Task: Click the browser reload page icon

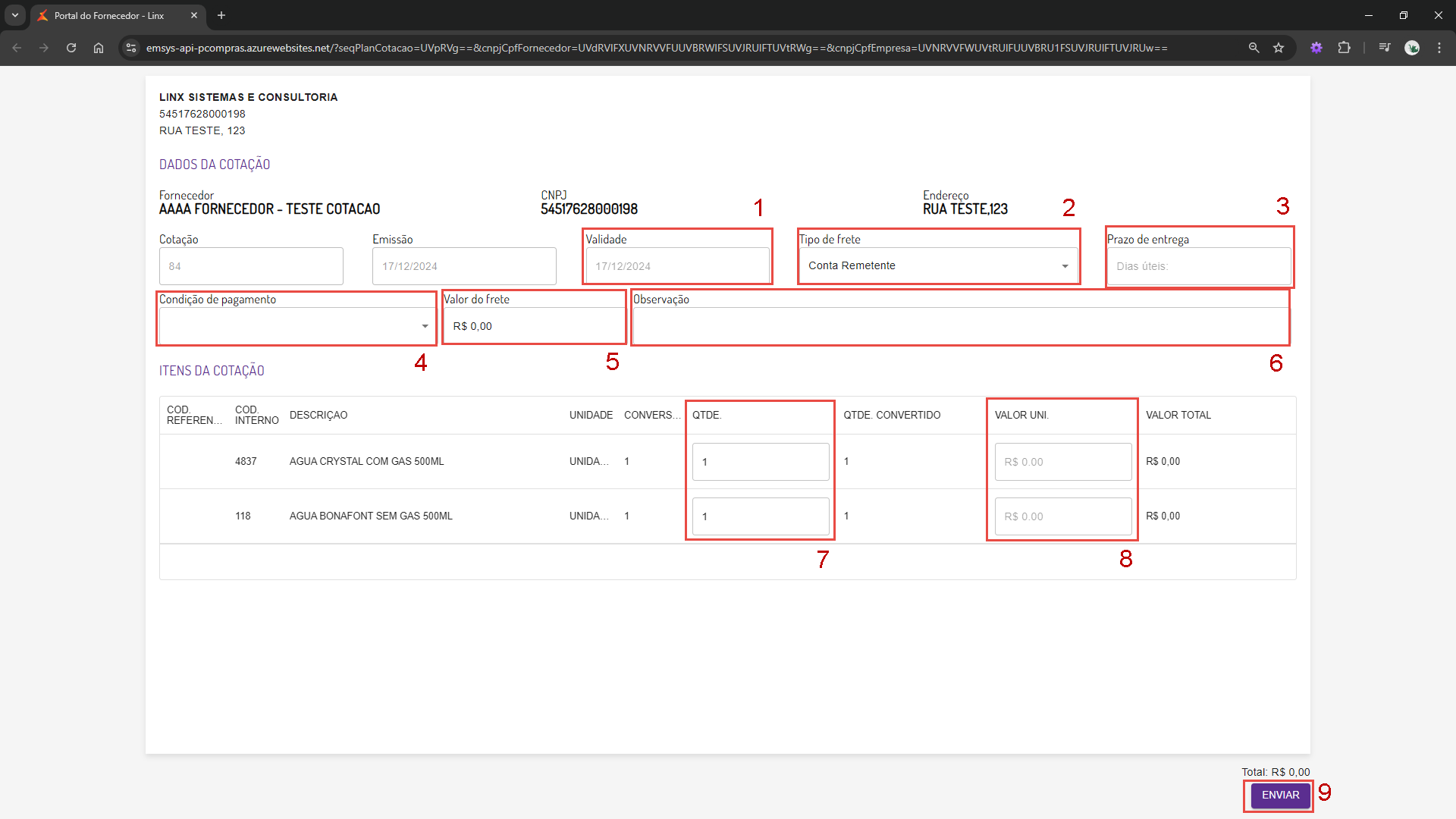Action: click(x=71, y=48)
